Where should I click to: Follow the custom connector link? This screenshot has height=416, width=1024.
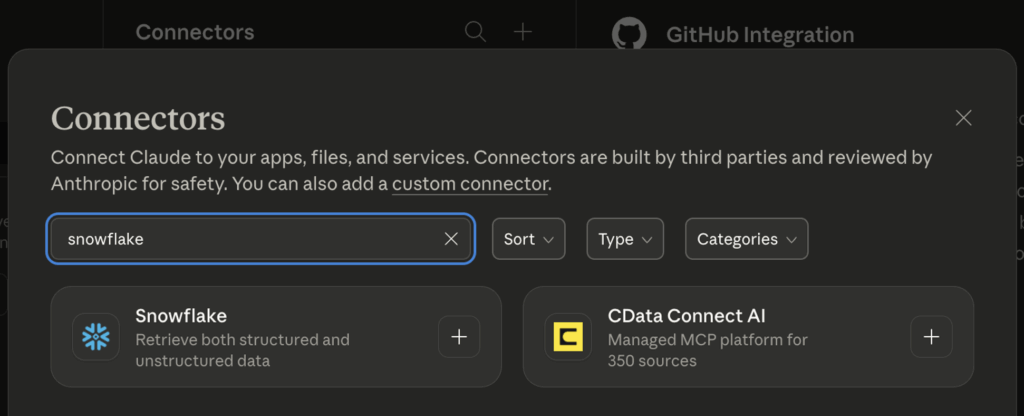(470, 184)
